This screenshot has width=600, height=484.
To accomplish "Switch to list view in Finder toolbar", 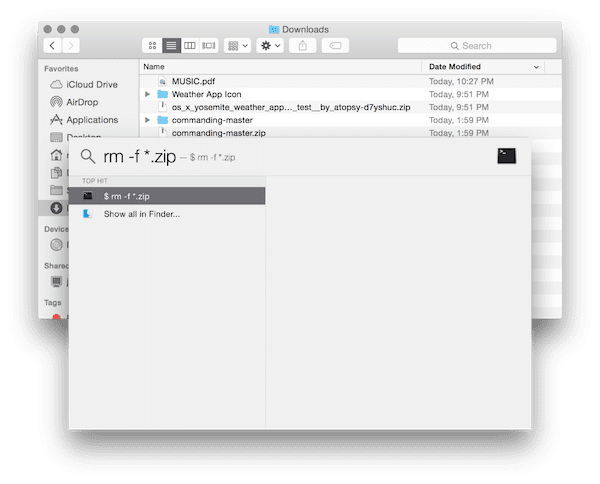I will point(171,46).
